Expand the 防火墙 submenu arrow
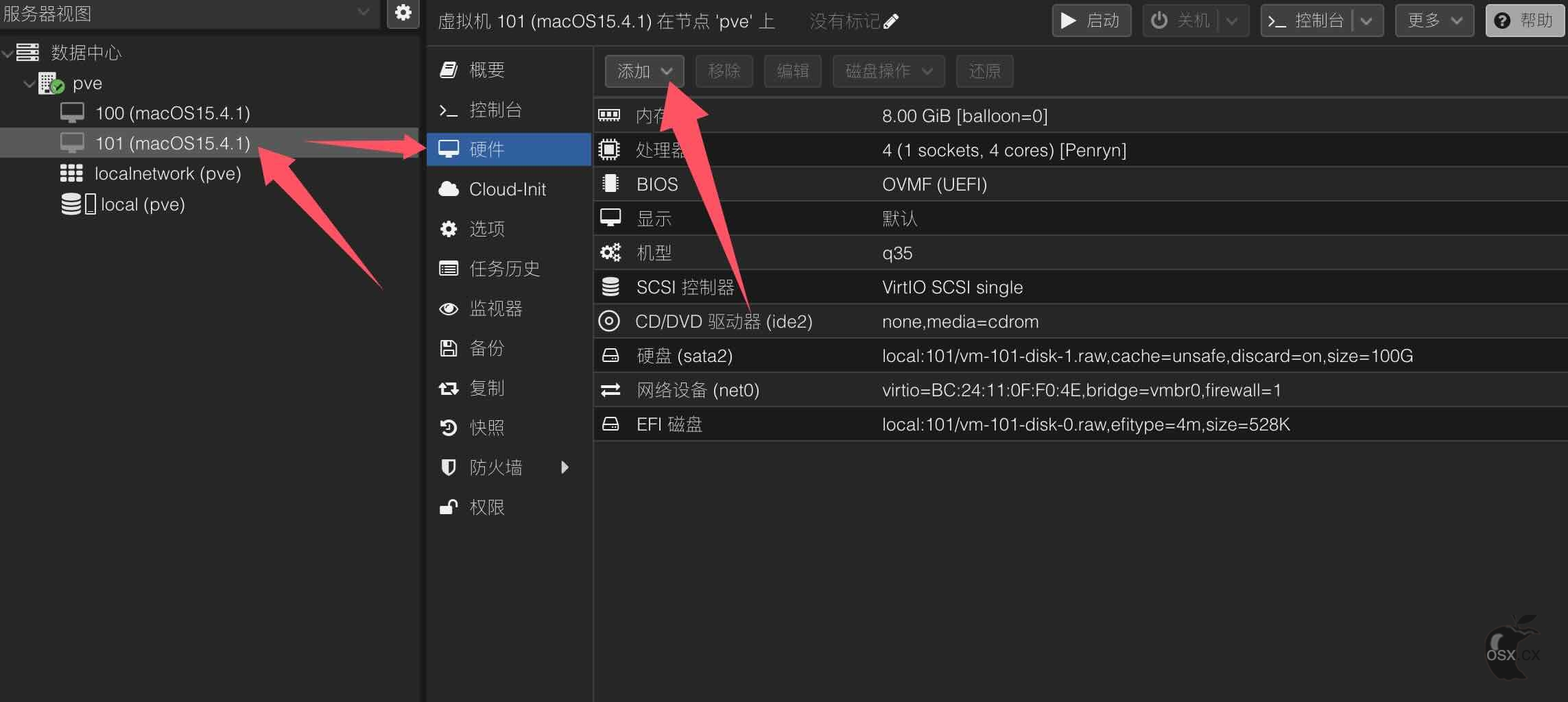 (x=565, y=468)
